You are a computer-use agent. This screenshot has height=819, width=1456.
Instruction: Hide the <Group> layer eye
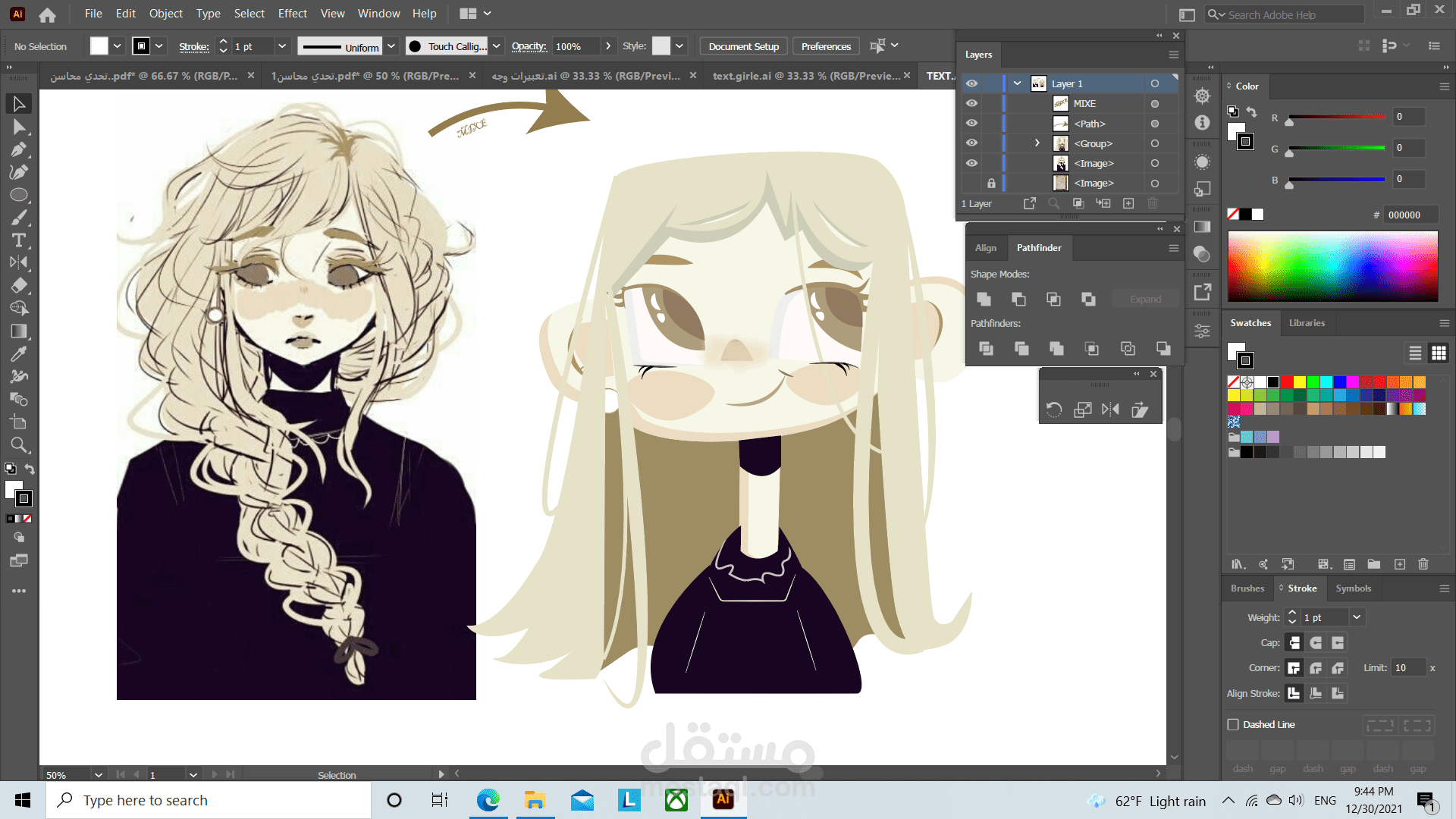coord(971,143)
